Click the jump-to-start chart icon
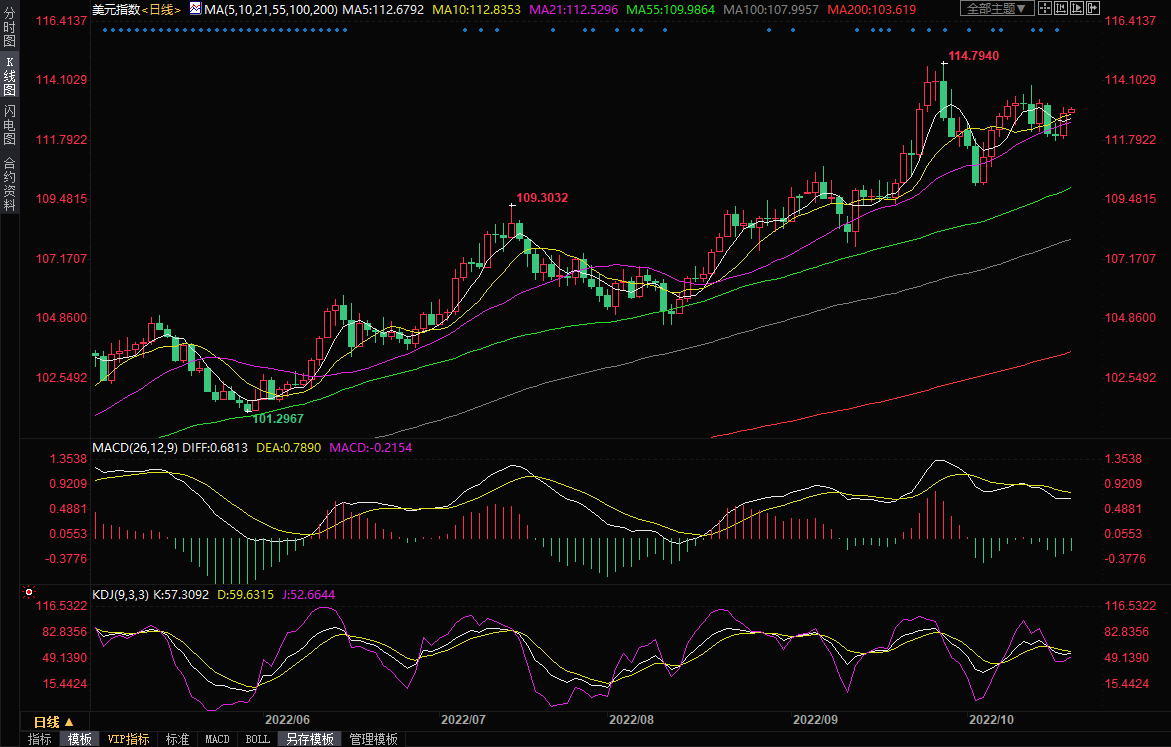The image size is (1171, 747). (1062, 9)
